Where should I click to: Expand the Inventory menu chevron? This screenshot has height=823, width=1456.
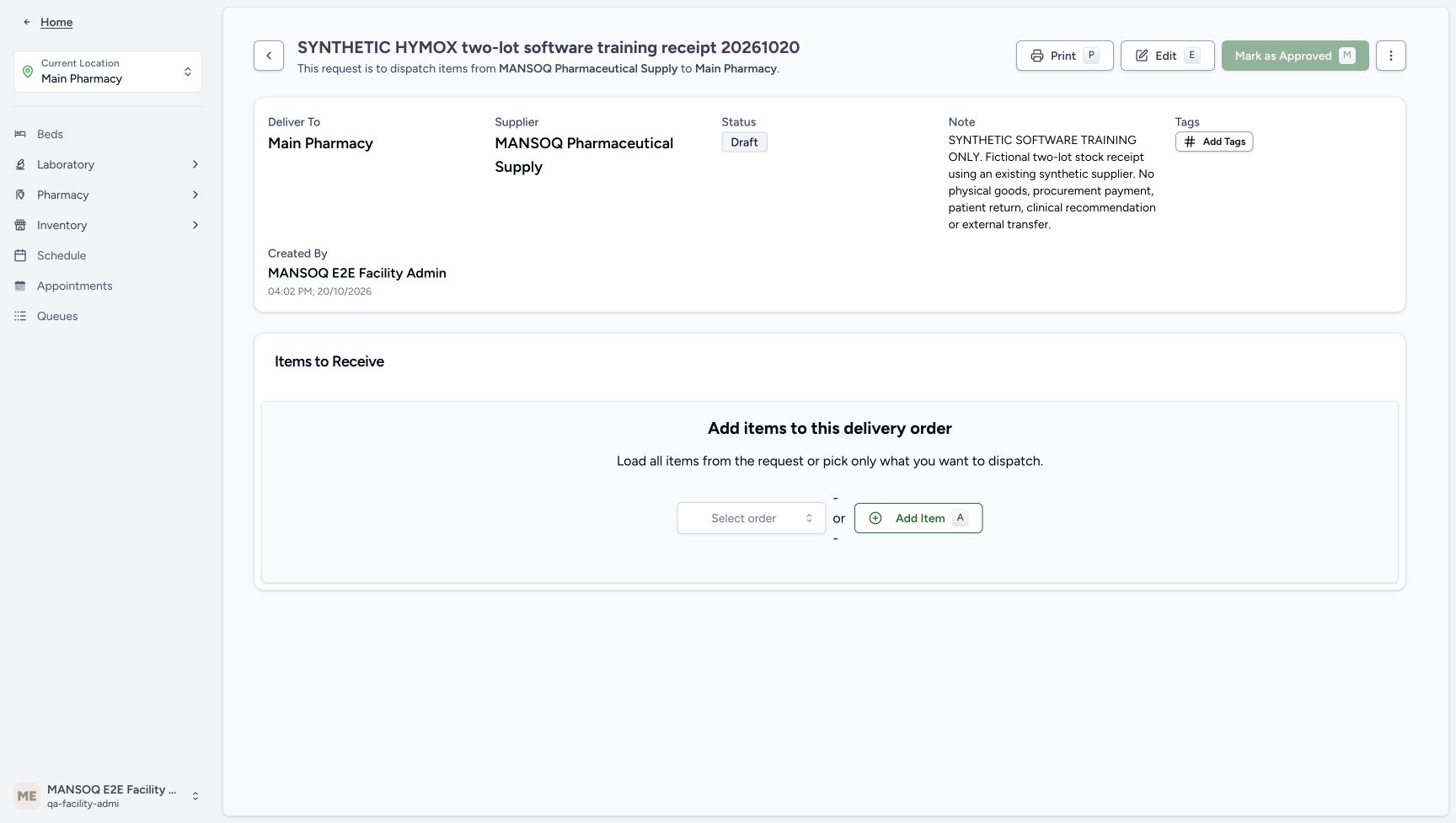pyautogui.click(x=195, y=225)
